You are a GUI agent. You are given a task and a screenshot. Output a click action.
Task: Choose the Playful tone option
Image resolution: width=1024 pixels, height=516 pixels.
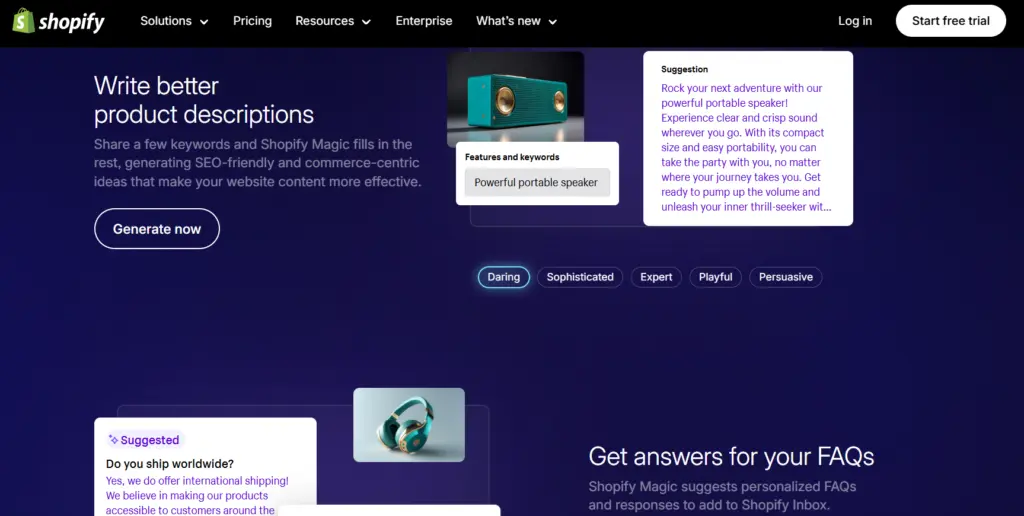pos(715,277)
